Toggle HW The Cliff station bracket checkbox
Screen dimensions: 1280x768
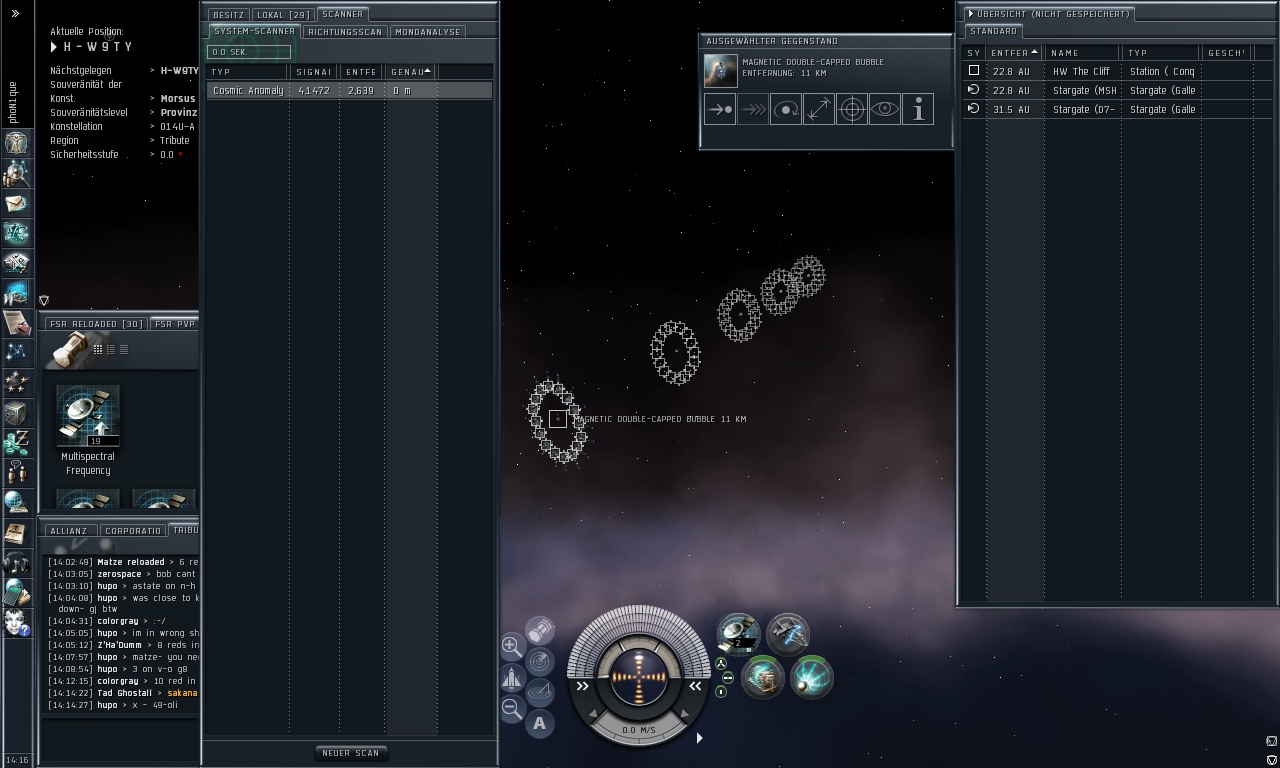[x=973, y=71]
